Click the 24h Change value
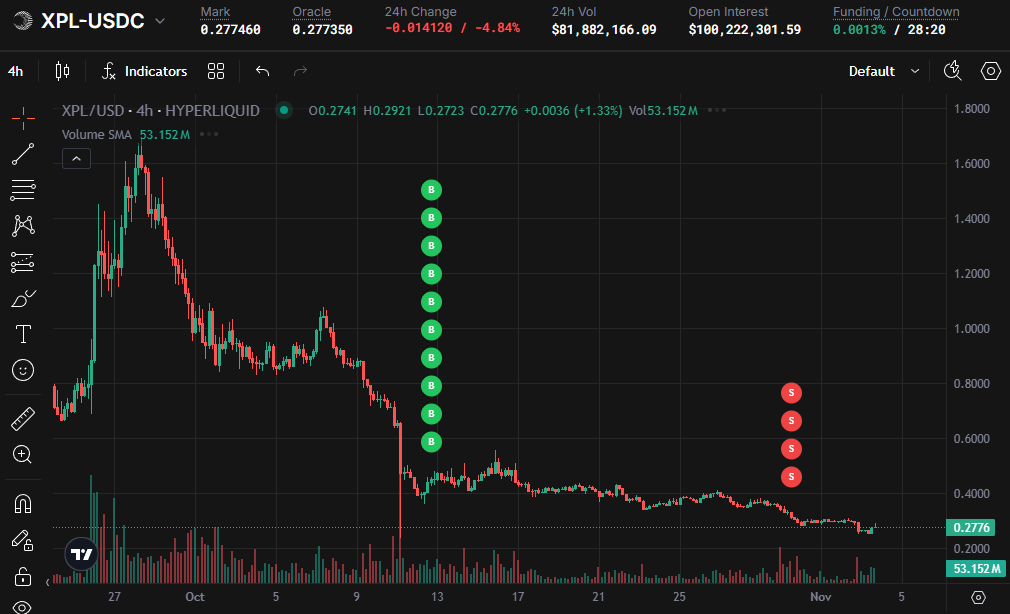Viewport: 1010px width, 614px height. pos(452,28)
